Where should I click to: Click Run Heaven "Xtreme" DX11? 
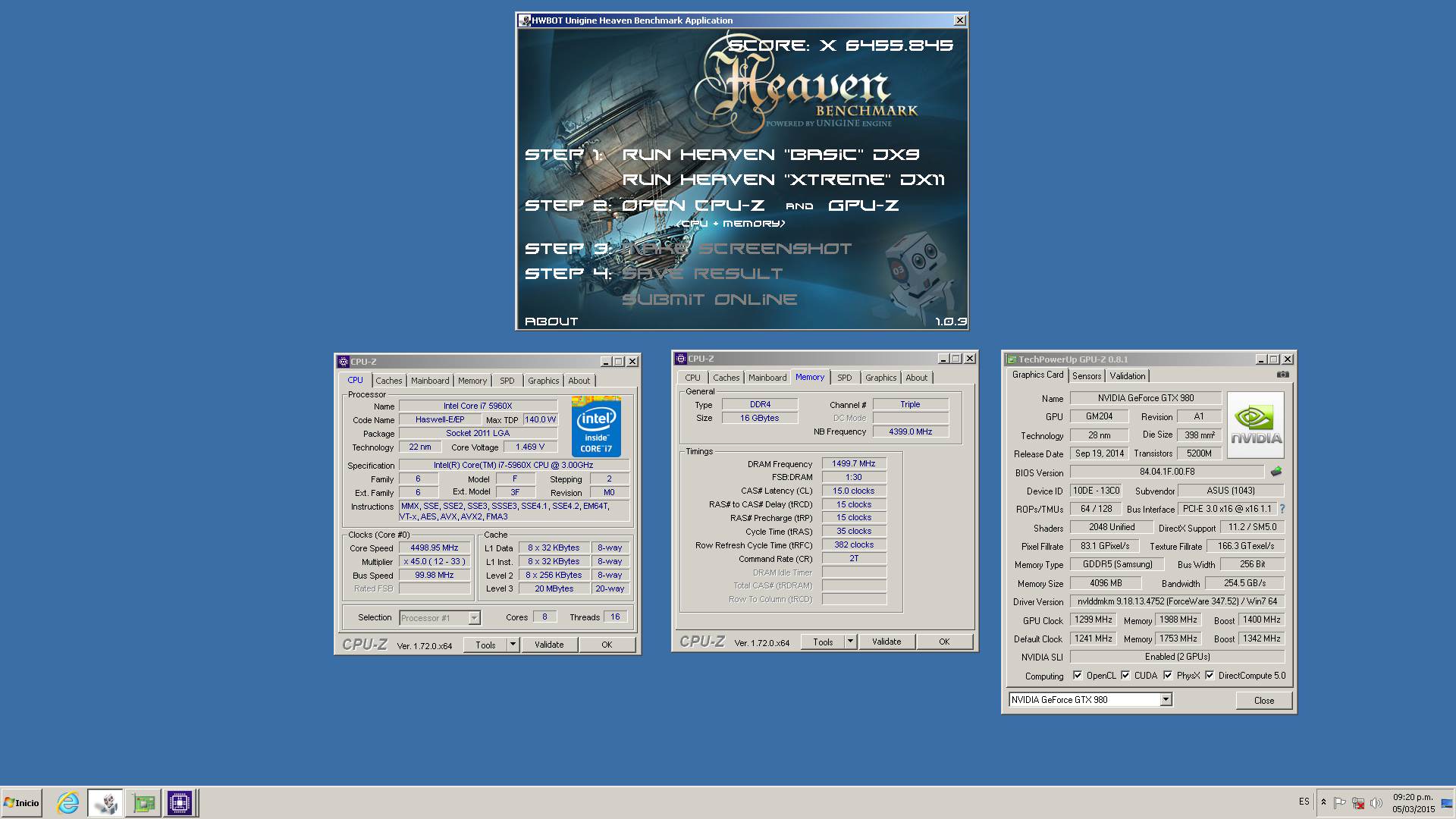[783, 180]
